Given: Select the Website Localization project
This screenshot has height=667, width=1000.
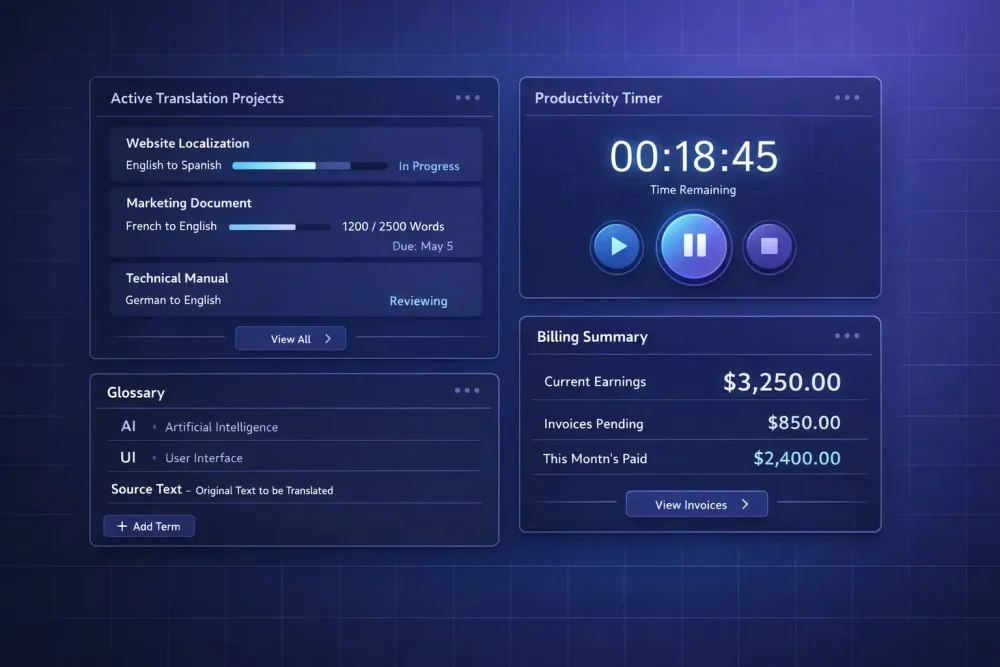Looking at the screenshot, I should [188, 144].
